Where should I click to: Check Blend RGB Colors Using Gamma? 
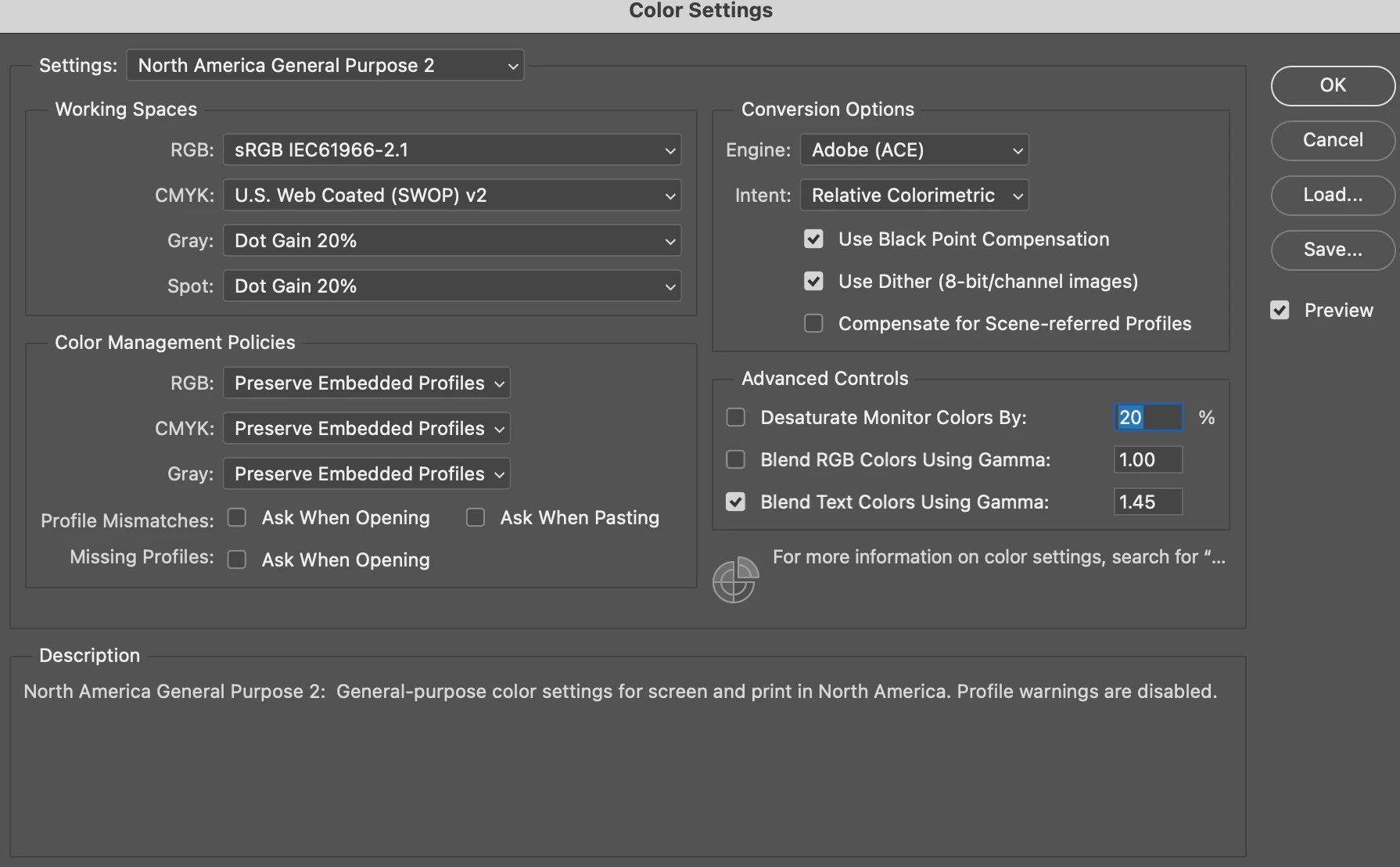click(735, 460)
